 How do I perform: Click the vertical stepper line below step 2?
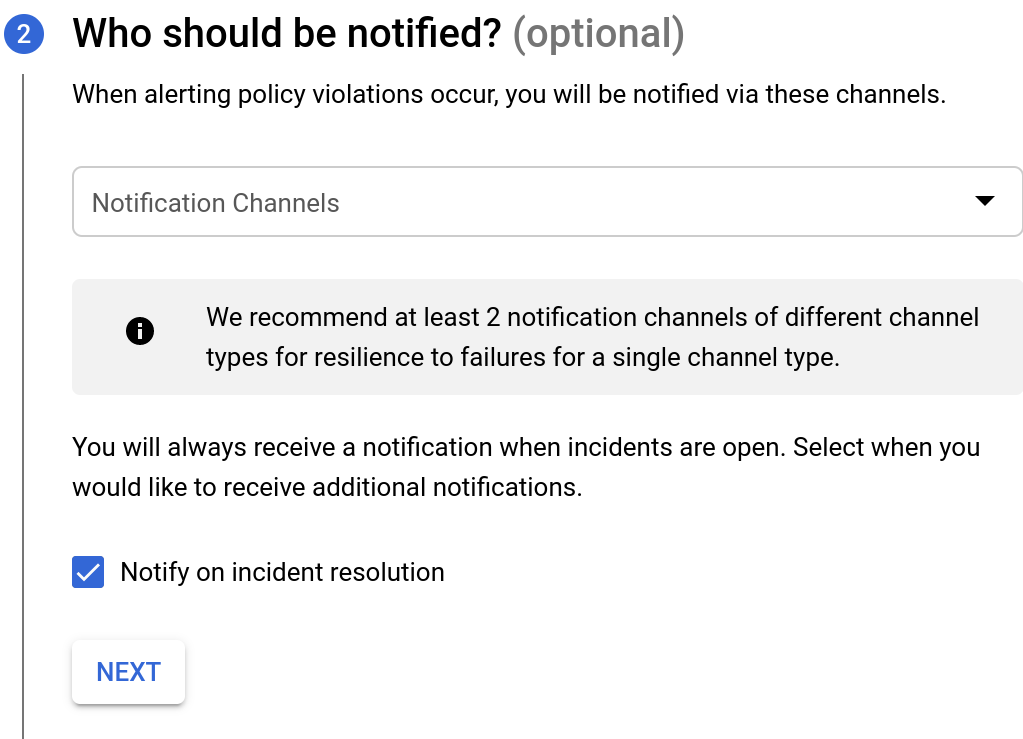click(x=23, y=400)
